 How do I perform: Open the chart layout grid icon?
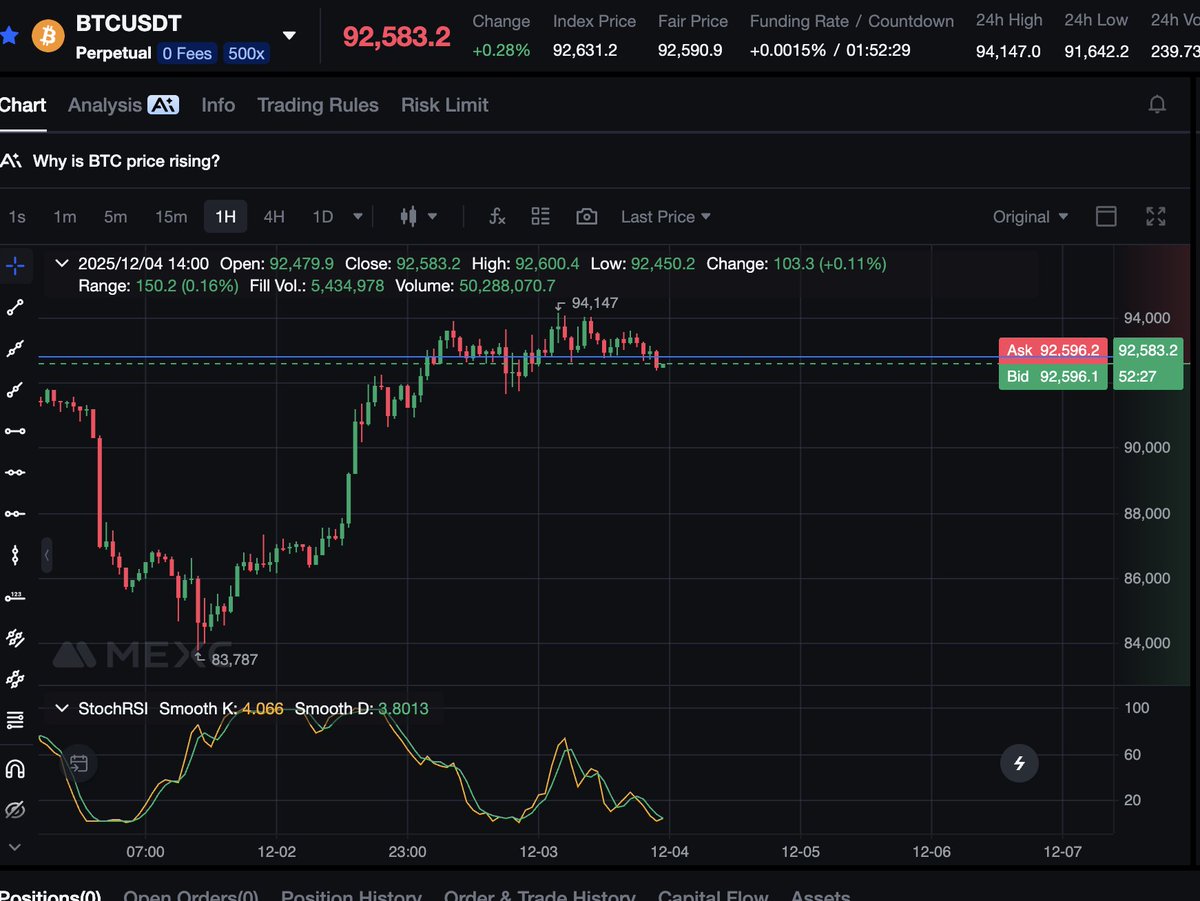[x=541, y=216]
